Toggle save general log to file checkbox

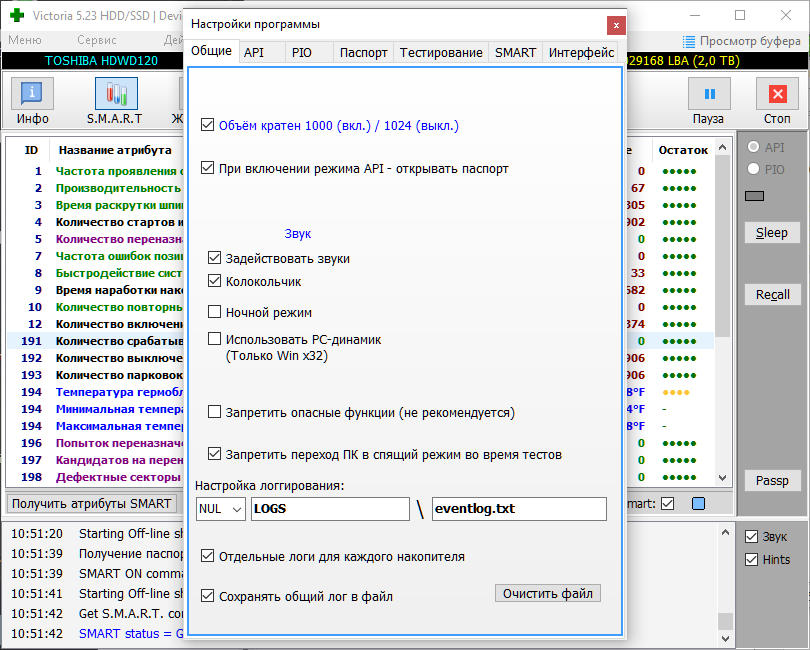tap(207, 596)
